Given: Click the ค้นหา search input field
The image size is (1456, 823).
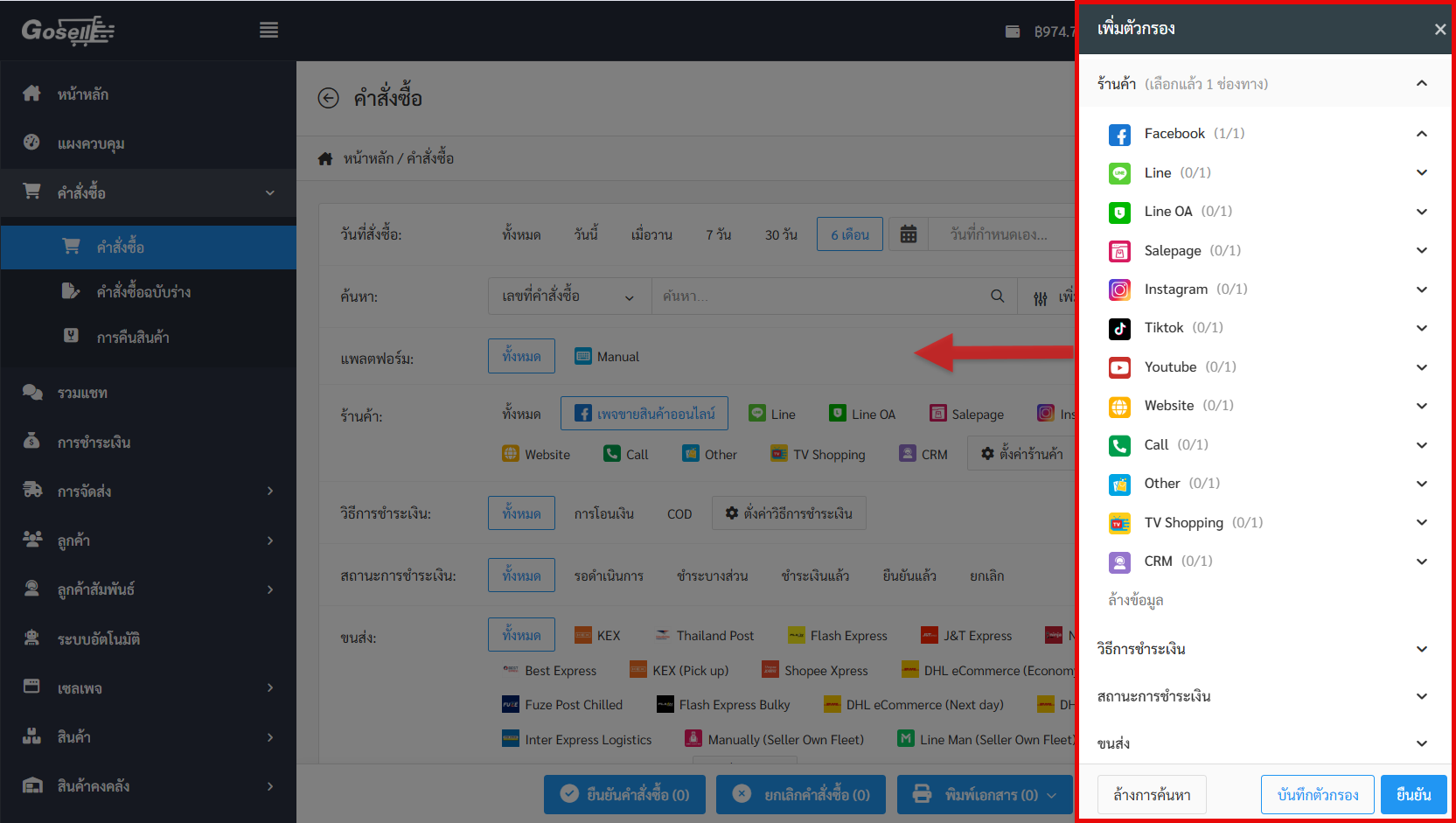Looking at the screenshot, I should click(818, 296).
